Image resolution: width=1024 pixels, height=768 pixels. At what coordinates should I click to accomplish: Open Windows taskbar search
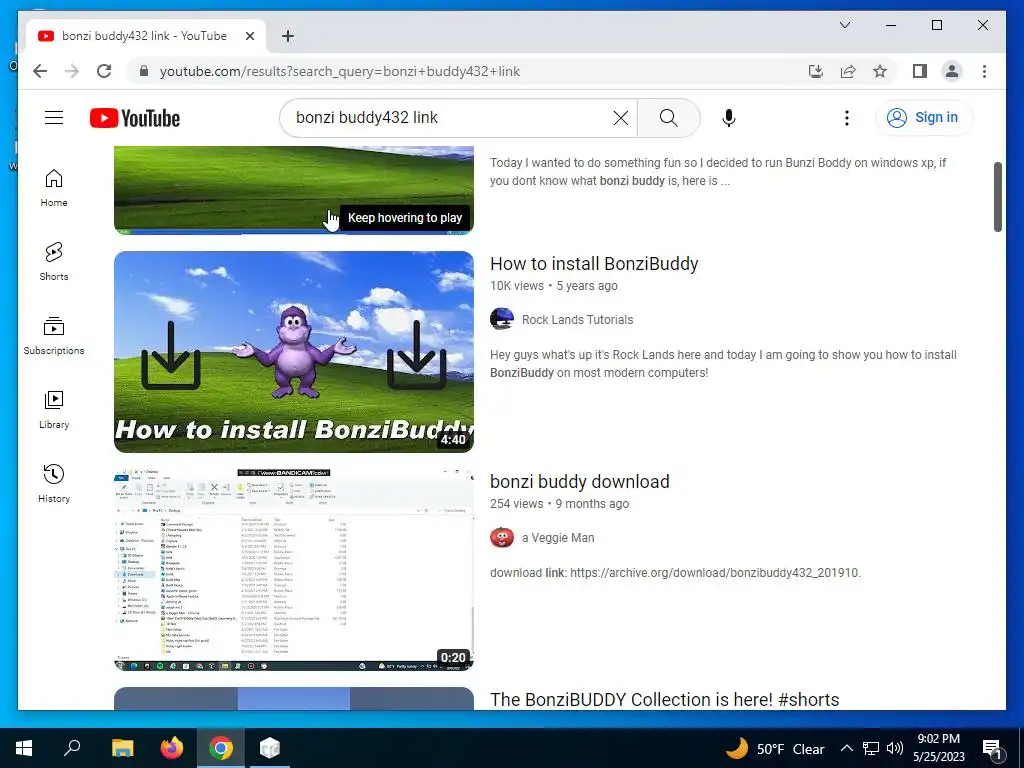(72, 748)
